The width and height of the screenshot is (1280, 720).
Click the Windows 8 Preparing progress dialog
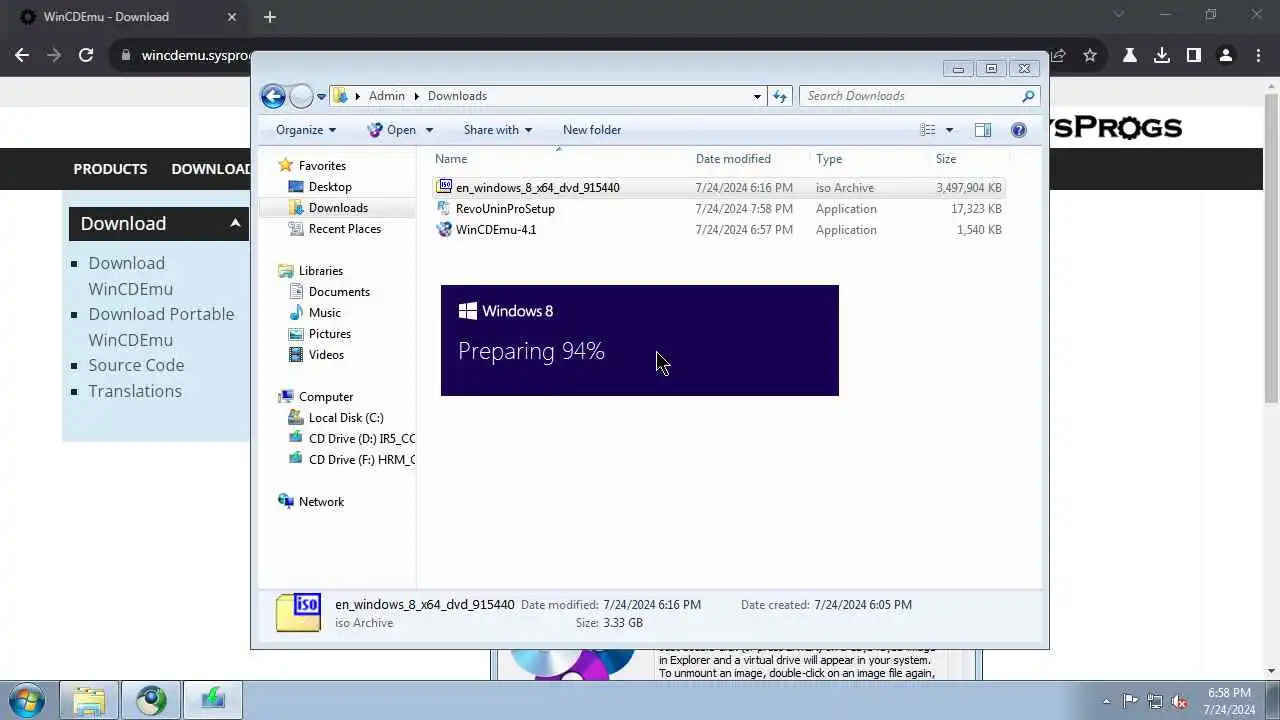pyautogui.click(x=640, y=340)
